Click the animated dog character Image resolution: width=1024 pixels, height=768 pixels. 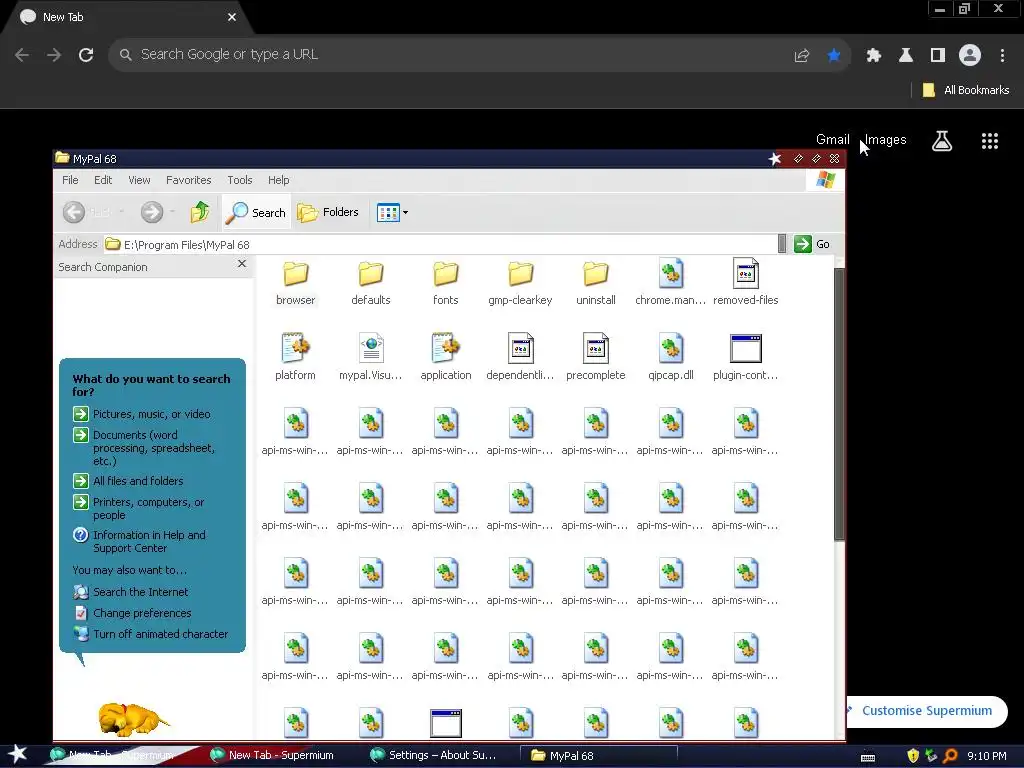click(x=133, y=719)
